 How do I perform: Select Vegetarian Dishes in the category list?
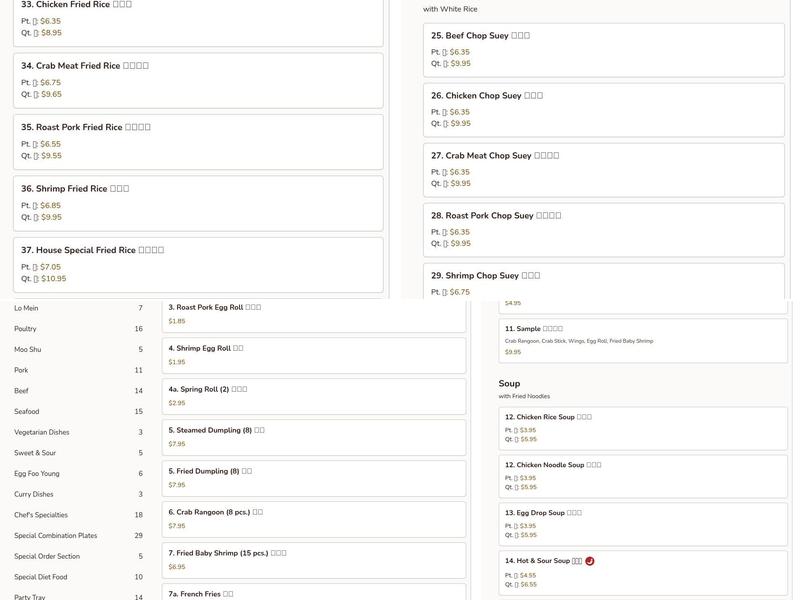[x=42, y=433]
